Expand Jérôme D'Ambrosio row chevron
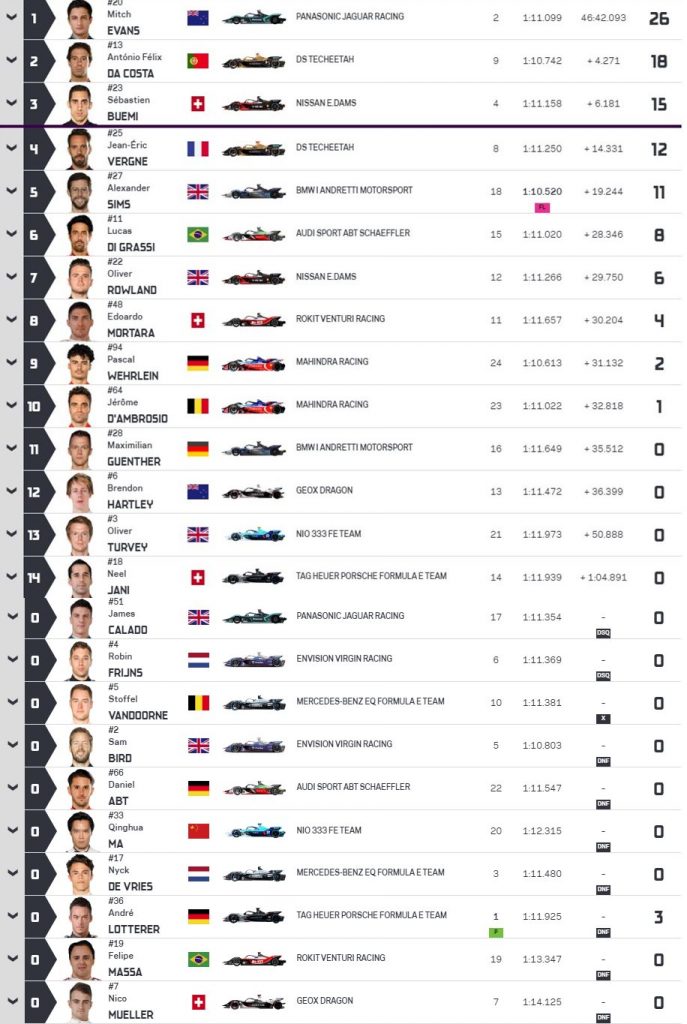 pos(12,405)
